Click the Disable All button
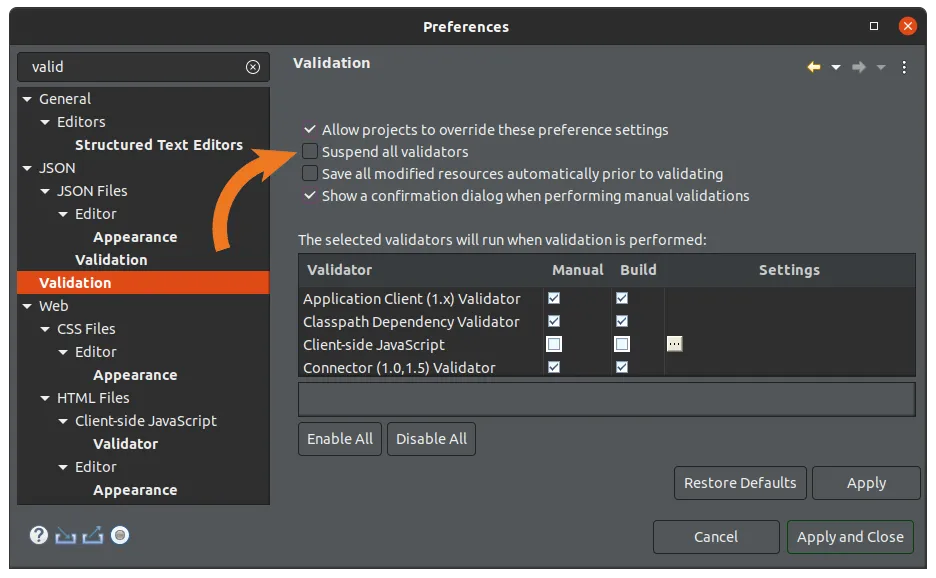The image size is (936, 578). [x=432, y=439]
